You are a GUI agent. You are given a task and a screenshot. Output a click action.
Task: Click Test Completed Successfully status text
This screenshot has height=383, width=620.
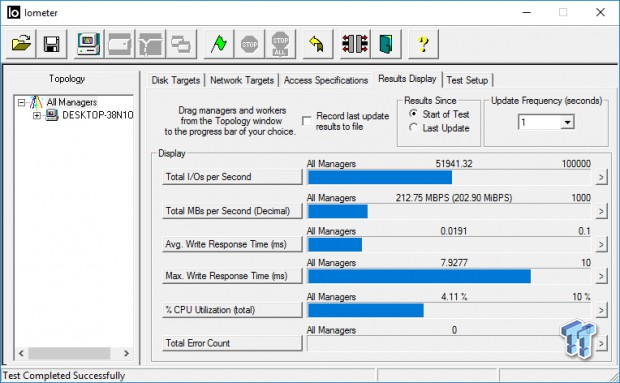tap(64, 375)
